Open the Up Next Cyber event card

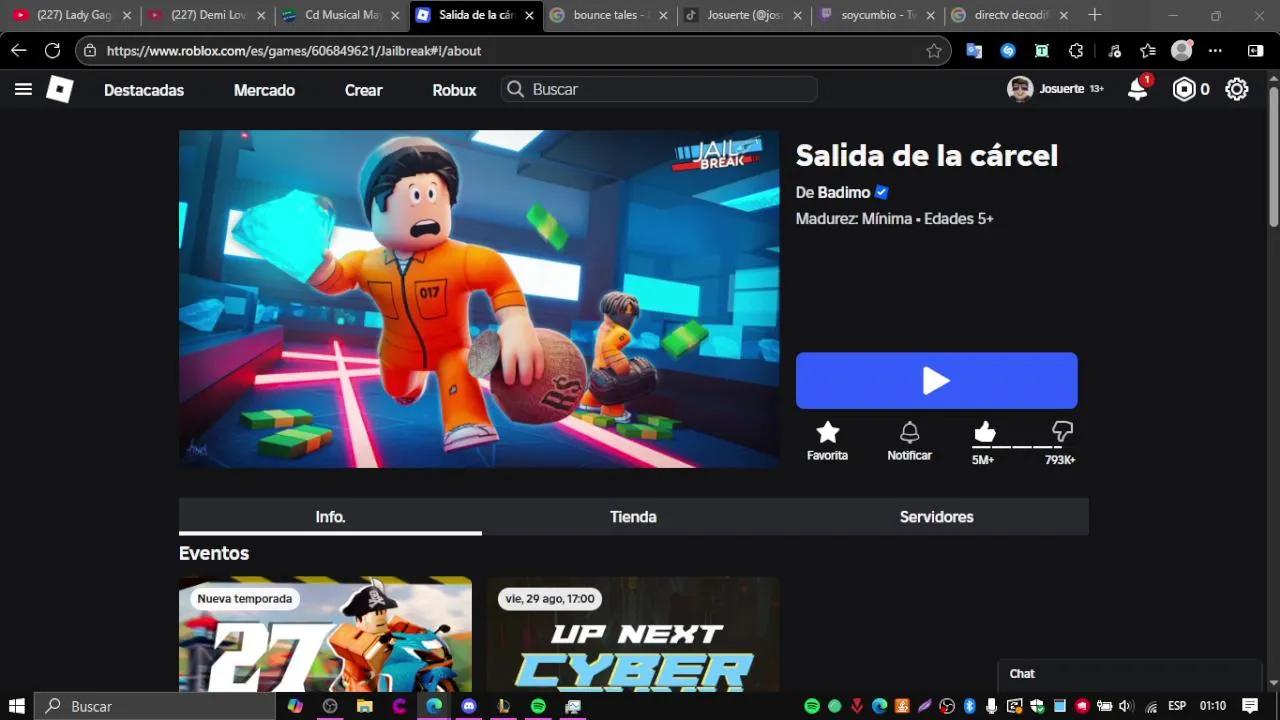pos(633,634)
